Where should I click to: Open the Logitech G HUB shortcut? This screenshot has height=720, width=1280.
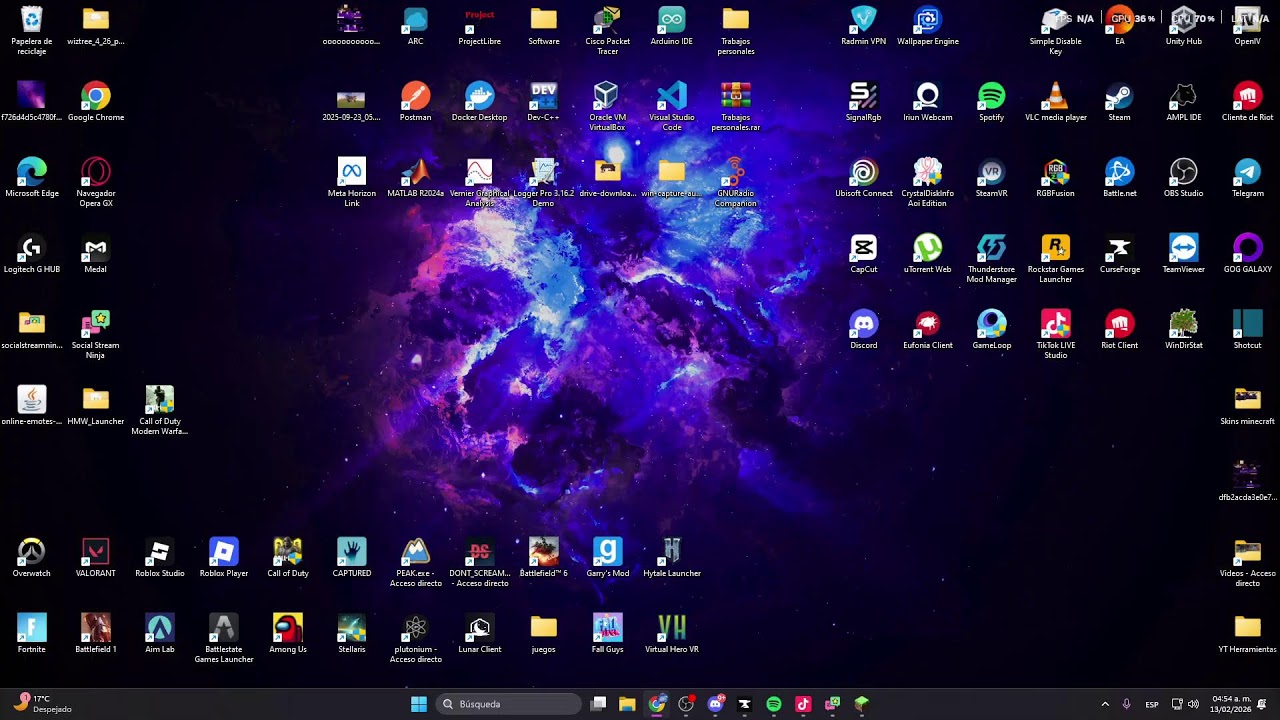point(32,249)
